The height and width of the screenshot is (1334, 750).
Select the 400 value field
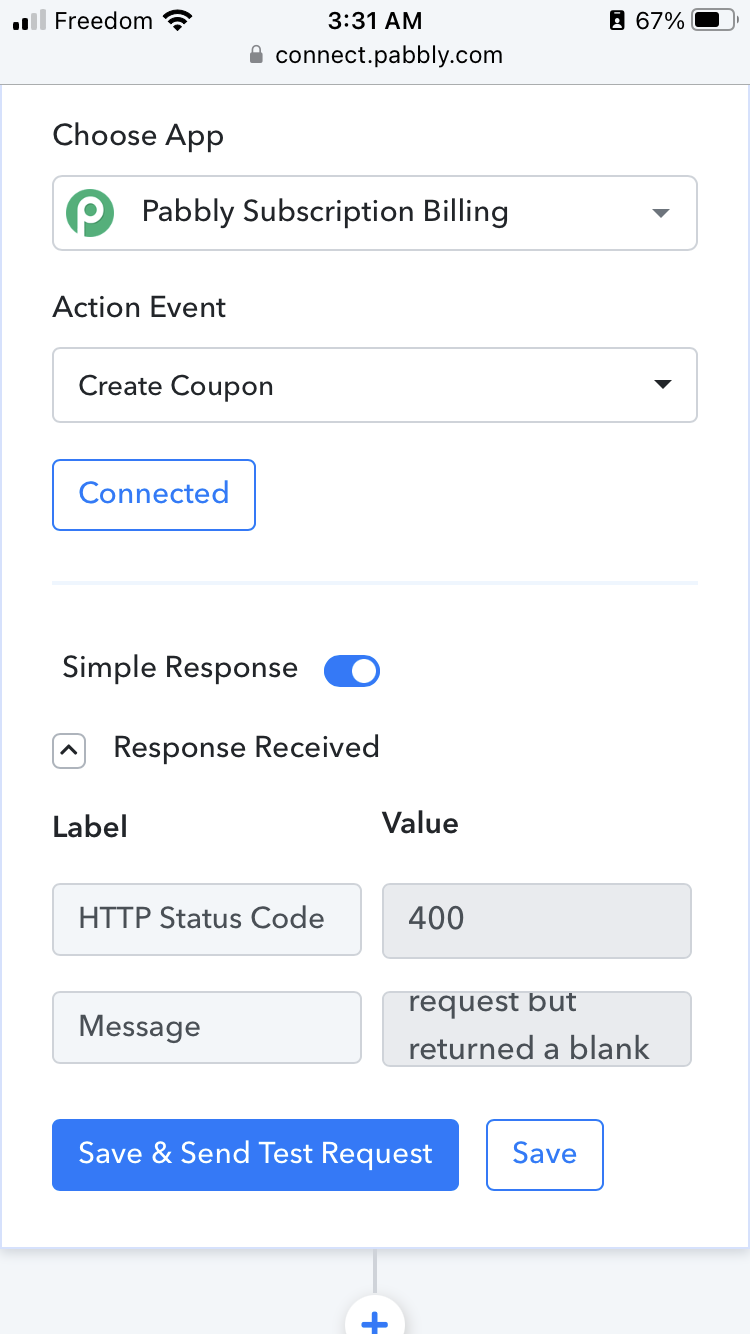[x=537, y=919]
